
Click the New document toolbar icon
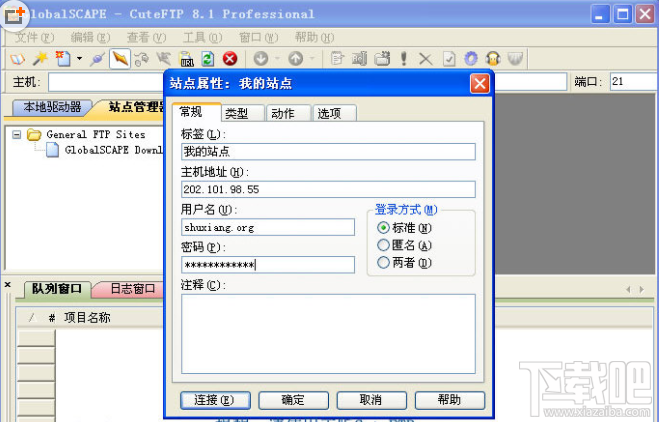(63, 59)
